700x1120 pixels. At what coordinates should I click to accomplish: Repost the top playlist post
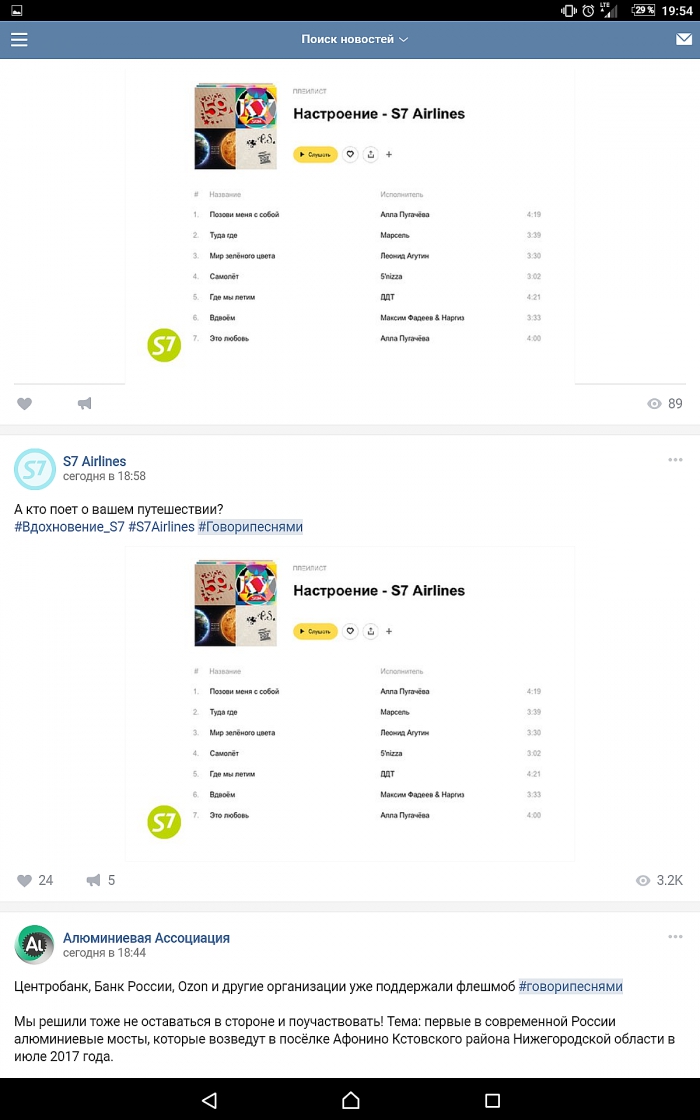pyautogui.click(x=85, y=403)
